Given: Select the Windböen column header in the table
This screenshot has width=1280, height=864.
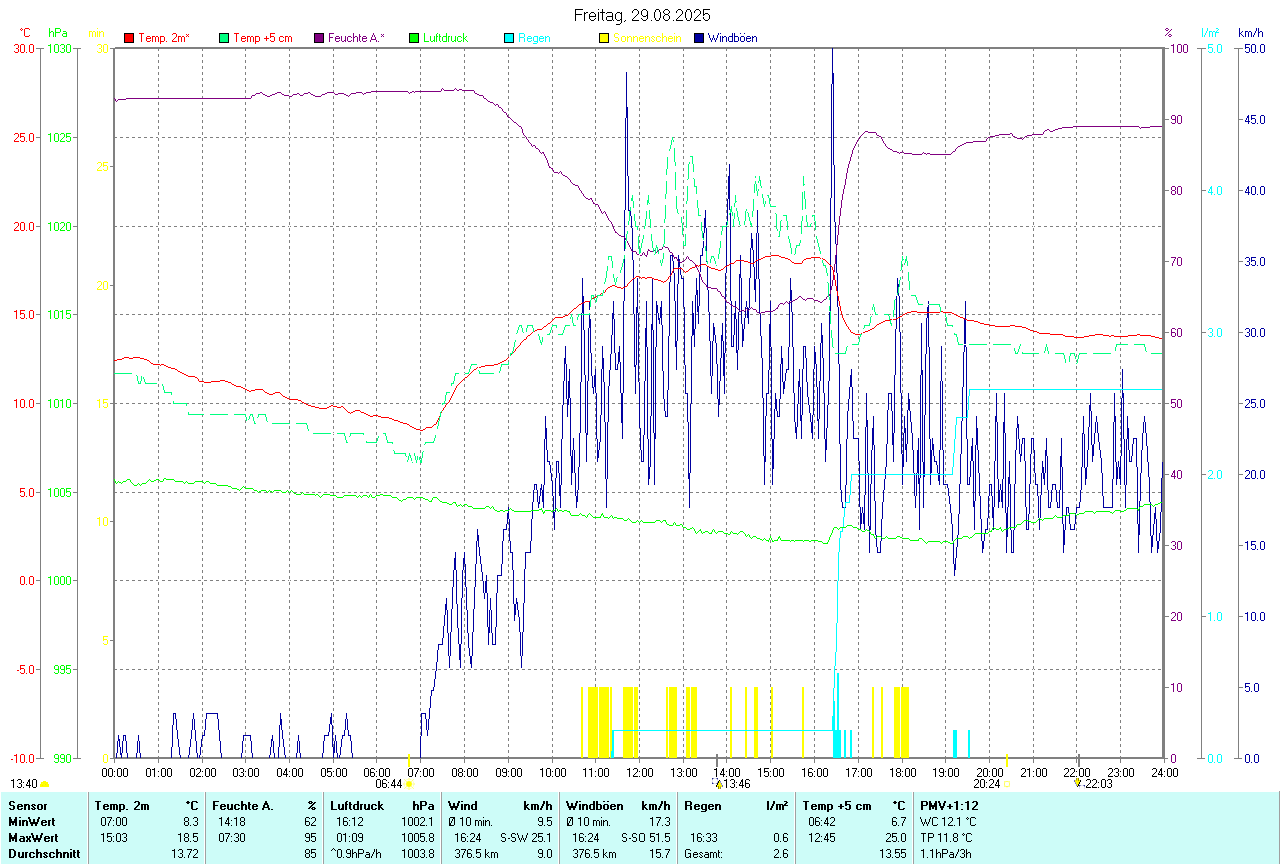Looking at the screenshot, I should pyautogui.click(x=593, y=805).
